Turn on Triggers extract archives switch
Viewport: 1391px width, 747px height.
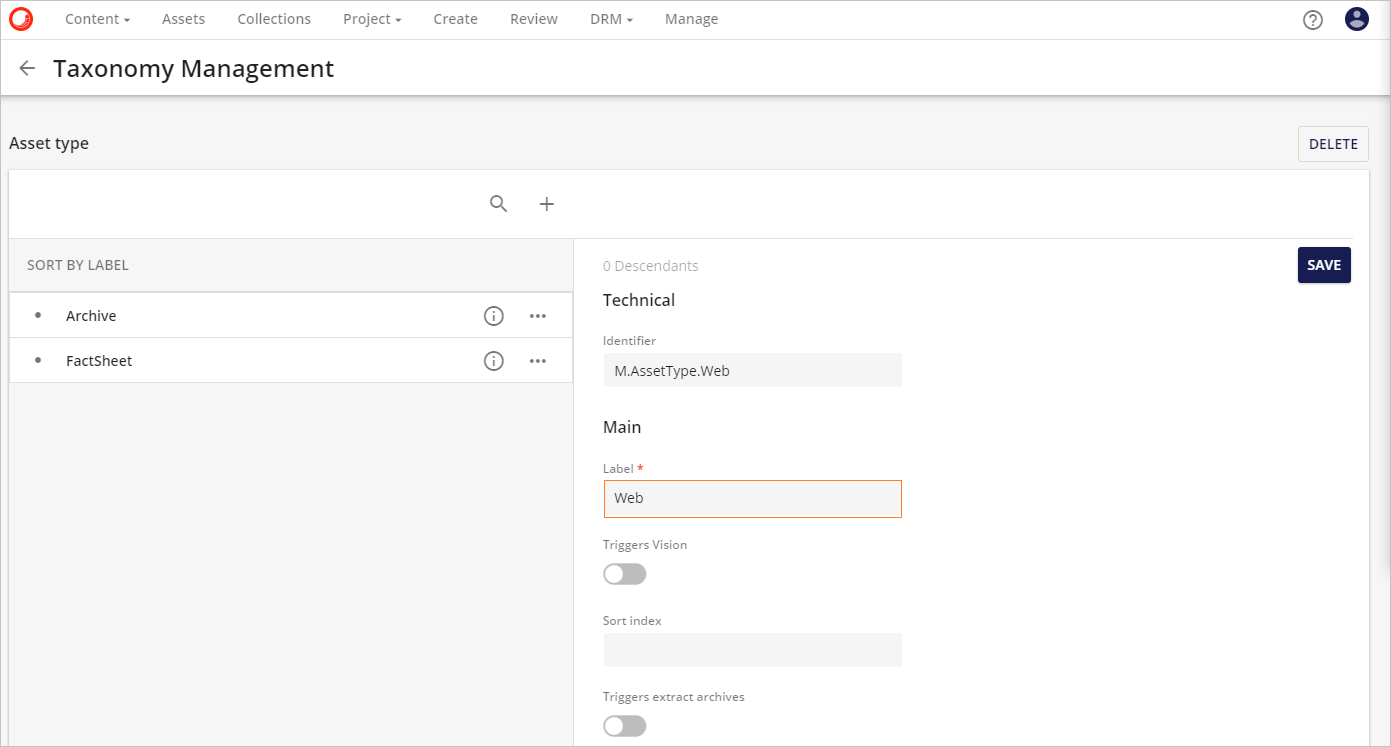(625, 726)
